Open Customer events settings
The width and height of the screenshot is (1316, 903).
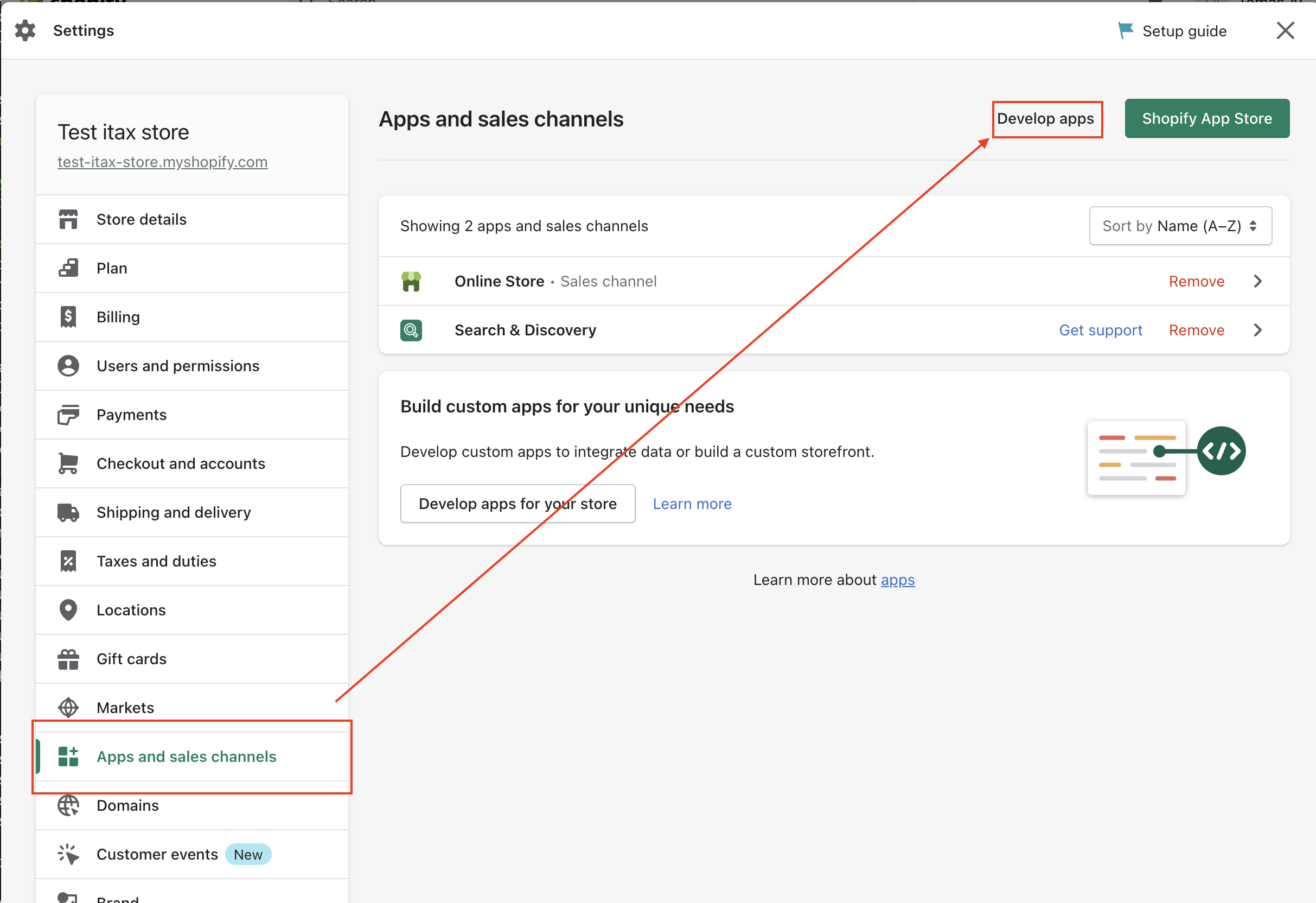(x=157, y=854)
